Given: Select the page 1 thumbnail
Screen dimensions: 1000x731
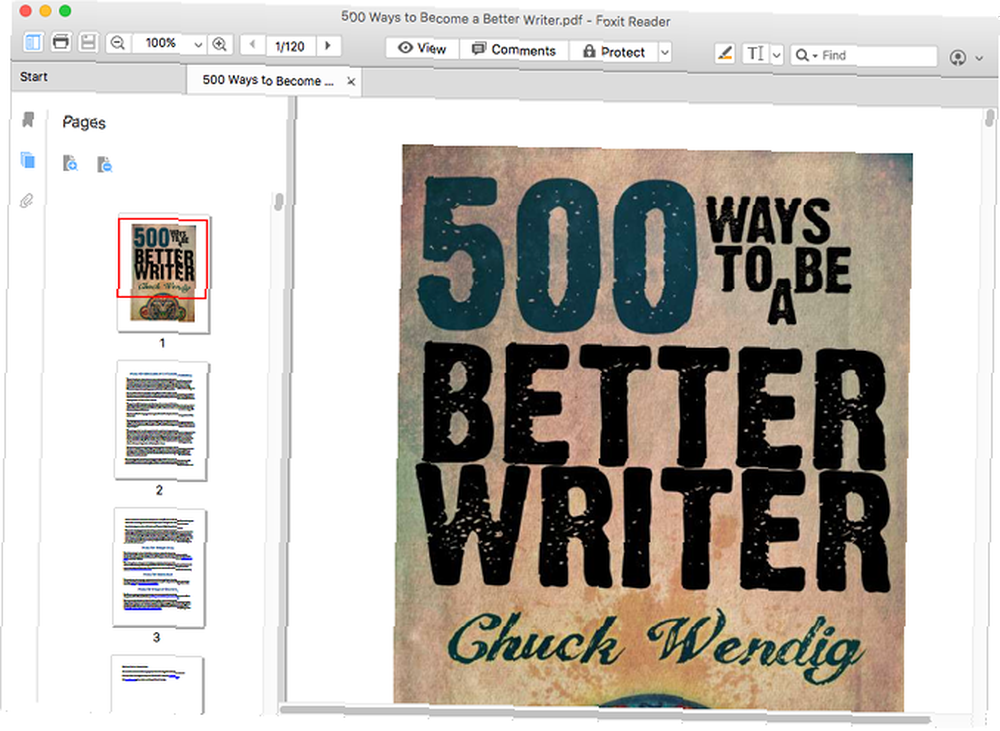Looking at the screenshot, I should [x=163, y=274].
